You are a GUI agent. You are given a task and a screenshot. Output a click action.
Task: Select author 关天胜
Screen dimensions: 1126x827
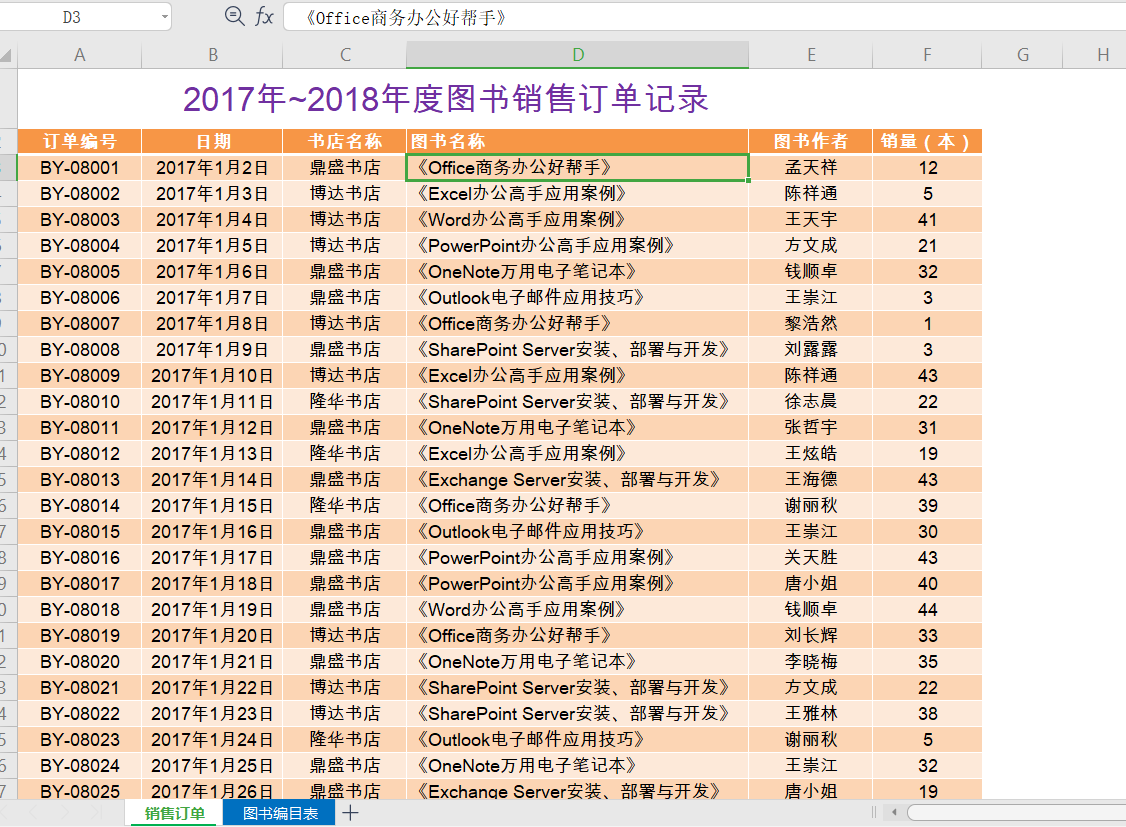(x=811, y=558)
